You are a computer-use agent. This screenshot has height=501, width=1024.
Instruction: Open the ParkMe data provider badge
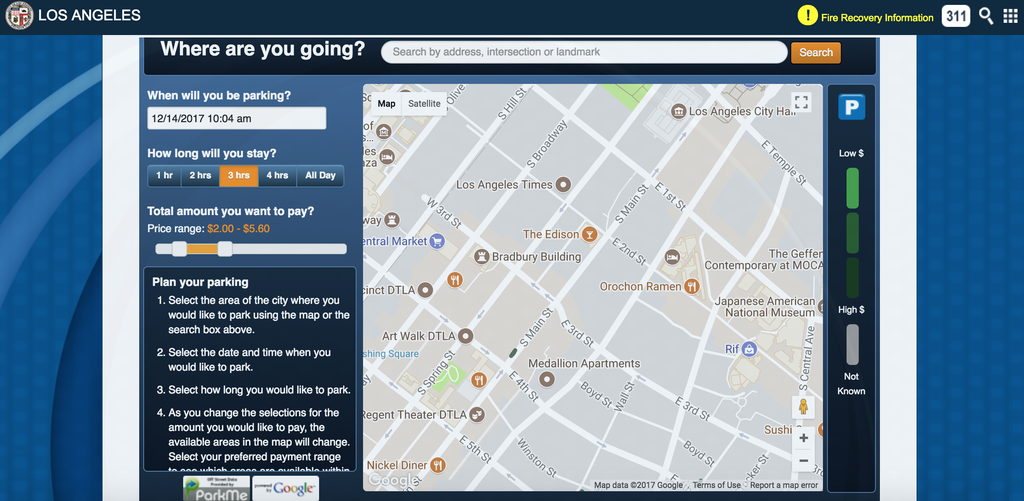[216, 489]
